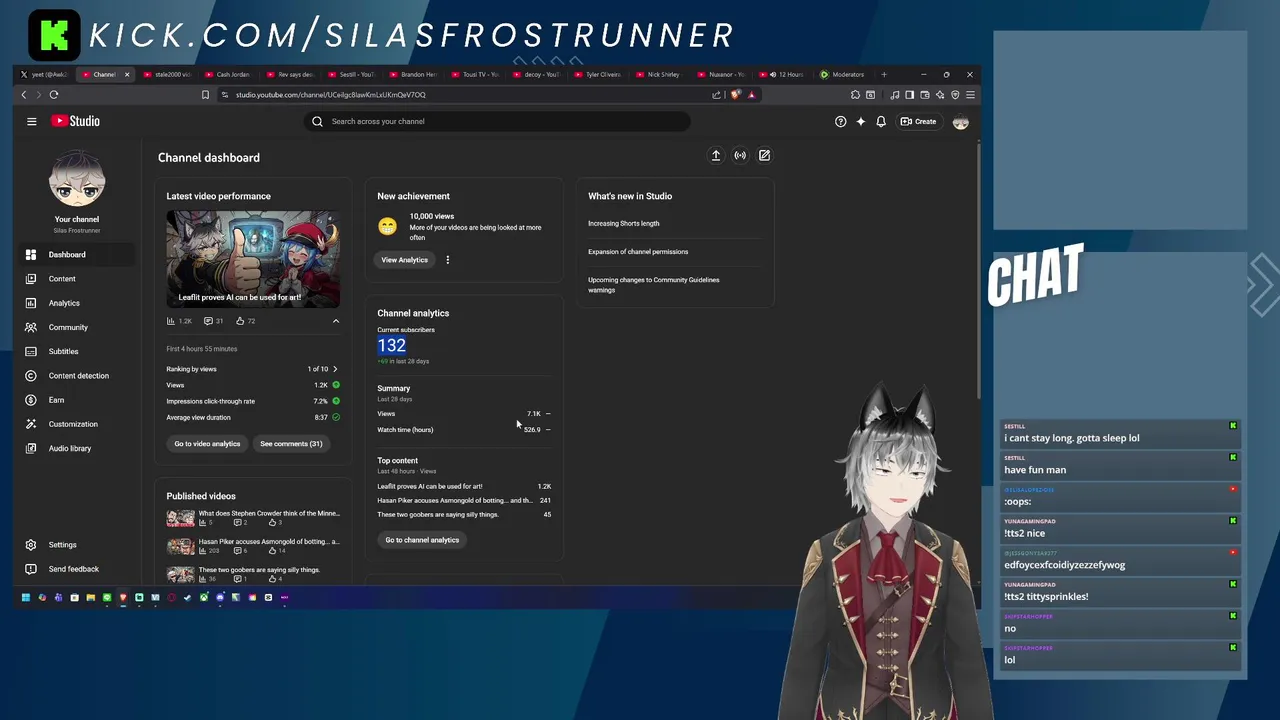
Task: Open Community in the sidebar
Action: pyautogui.click(x=78, y=327)
